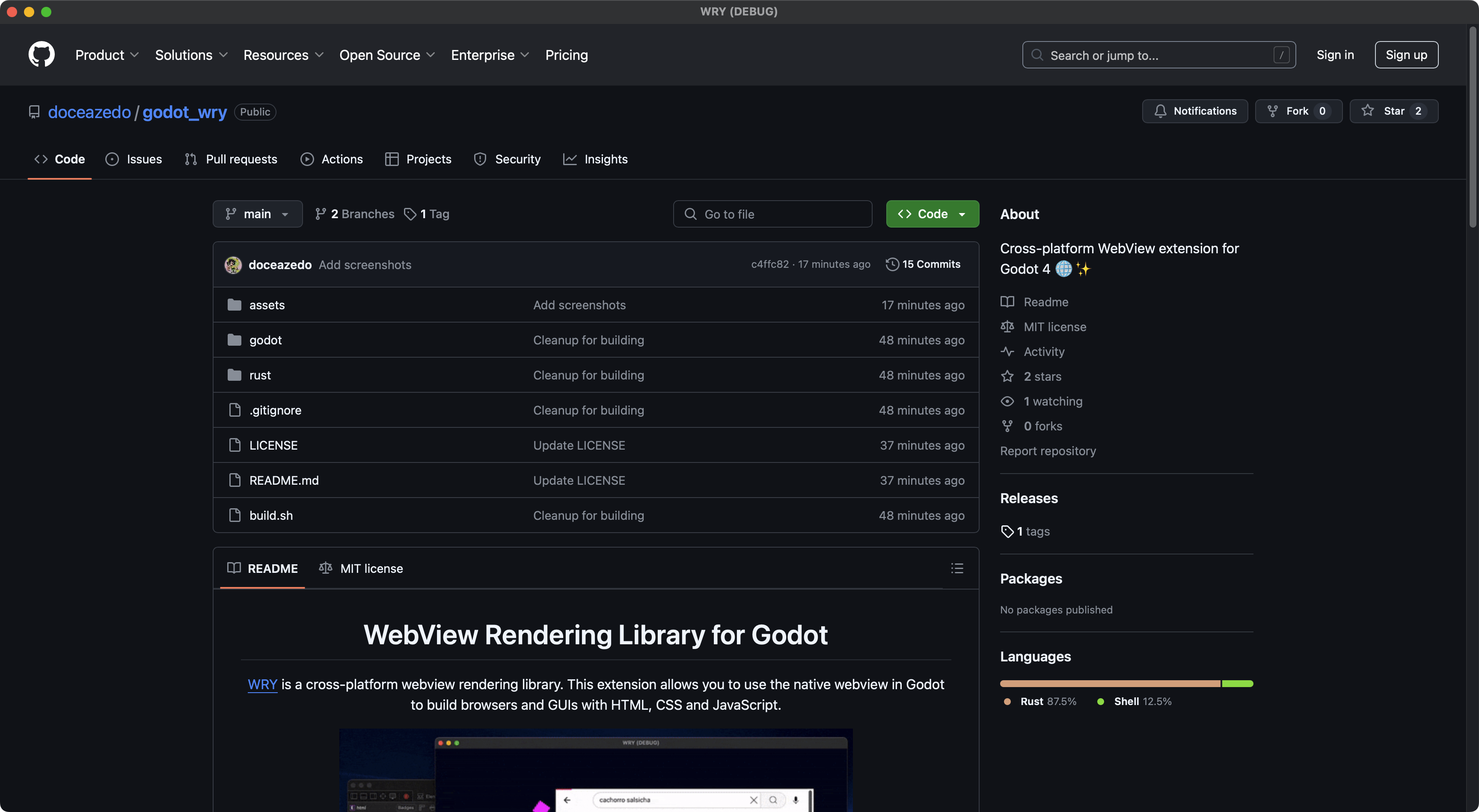Viewport: 1479px width, 812px height.
Task: Open the build.sh file
Action: [x=271, y=516]
